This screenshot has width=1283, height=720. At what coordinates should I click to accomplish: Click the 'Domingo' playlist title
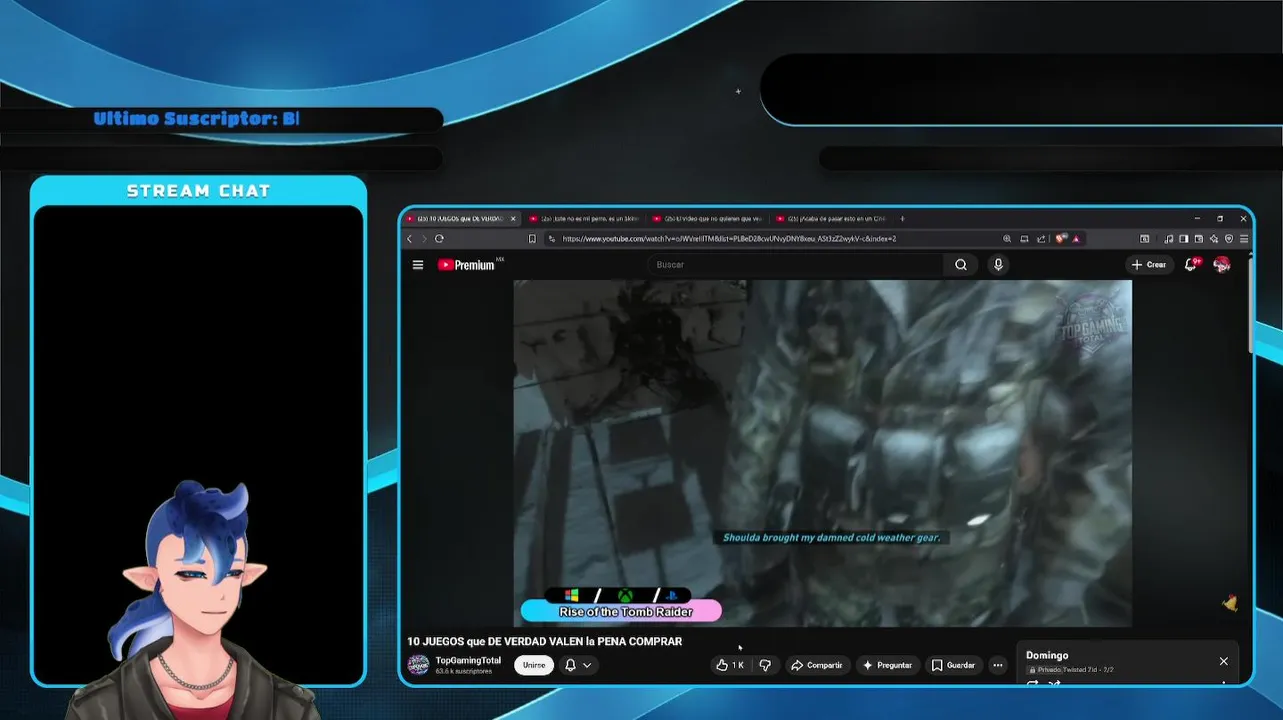[1047, 656]
